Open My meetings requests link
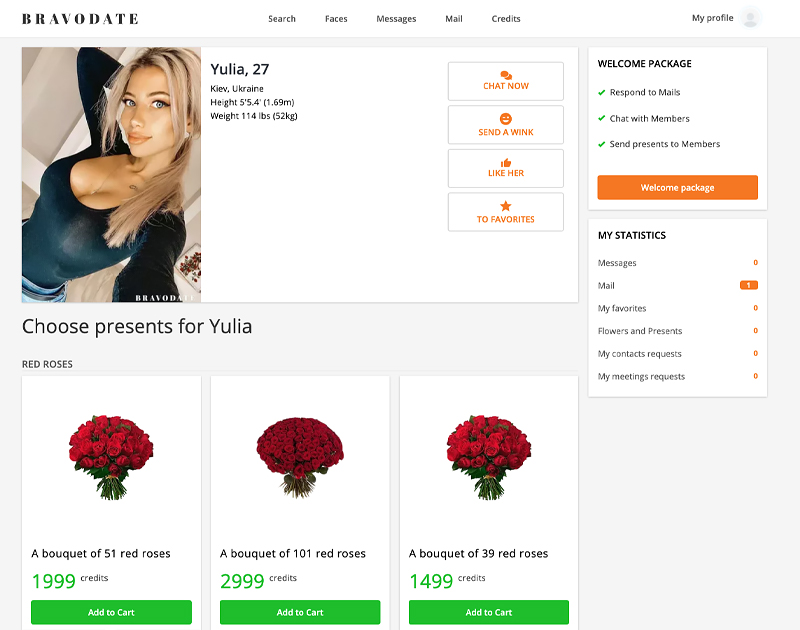This screenshot has height=630, width=800. tap(641, 376)
